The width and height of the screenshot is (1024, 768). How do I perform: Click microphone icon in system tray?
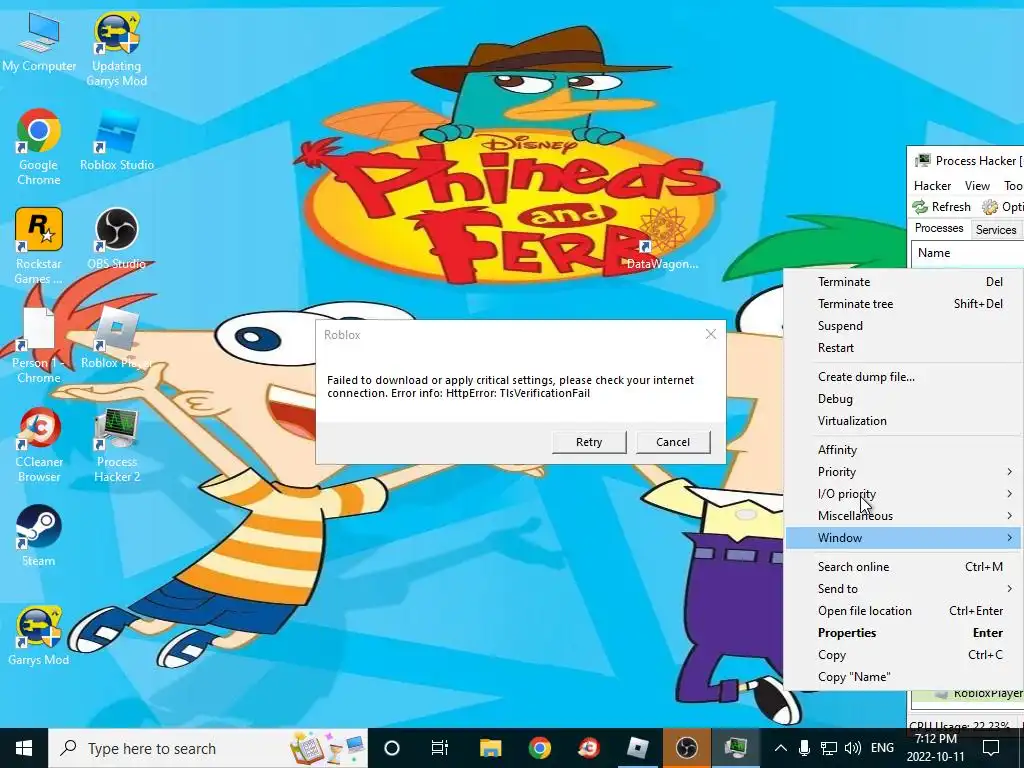click(805, 748)
